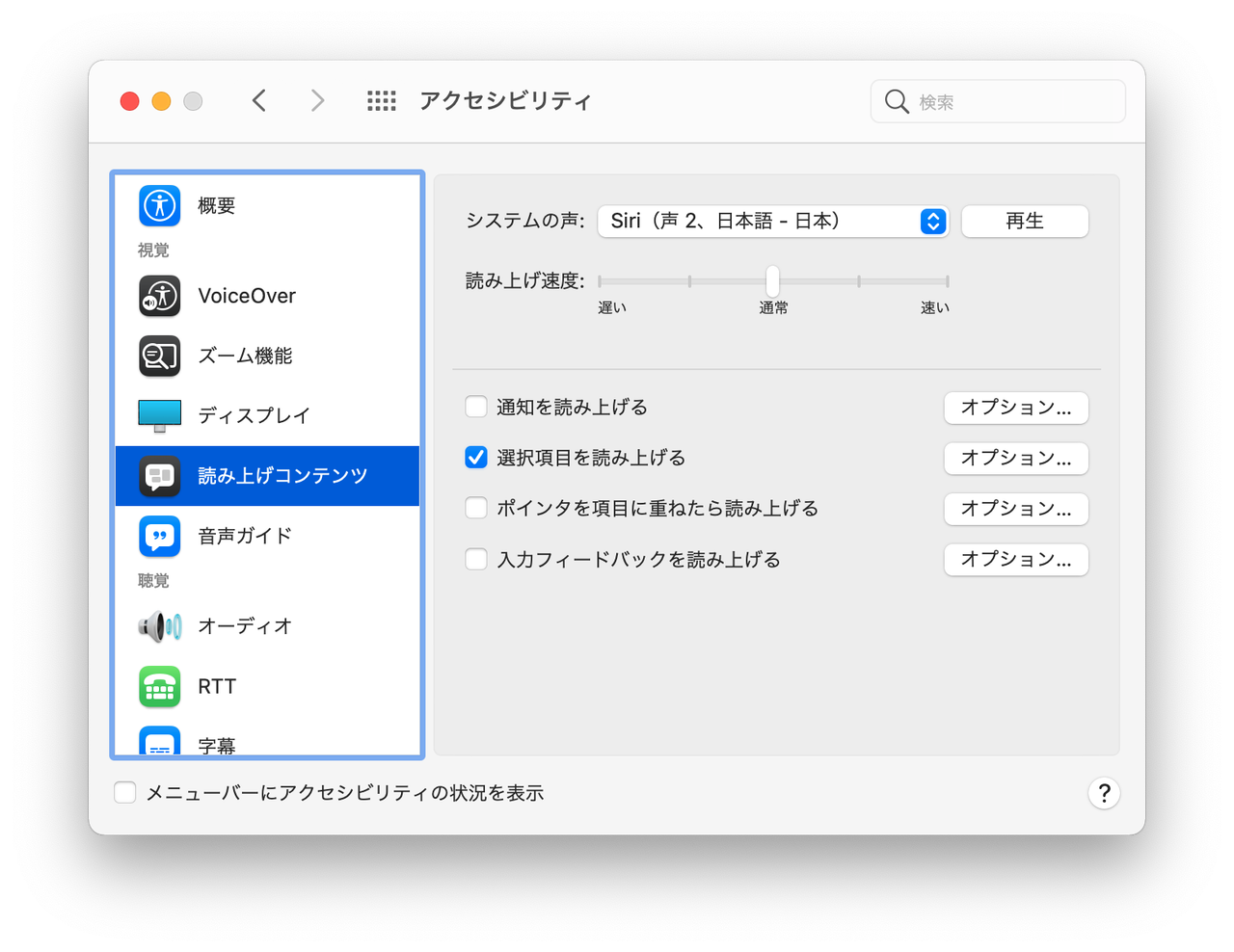Select the VoiceOver sidebar icon
The height and width of the screenshot is (952, 1234).
tap(159, 296)
